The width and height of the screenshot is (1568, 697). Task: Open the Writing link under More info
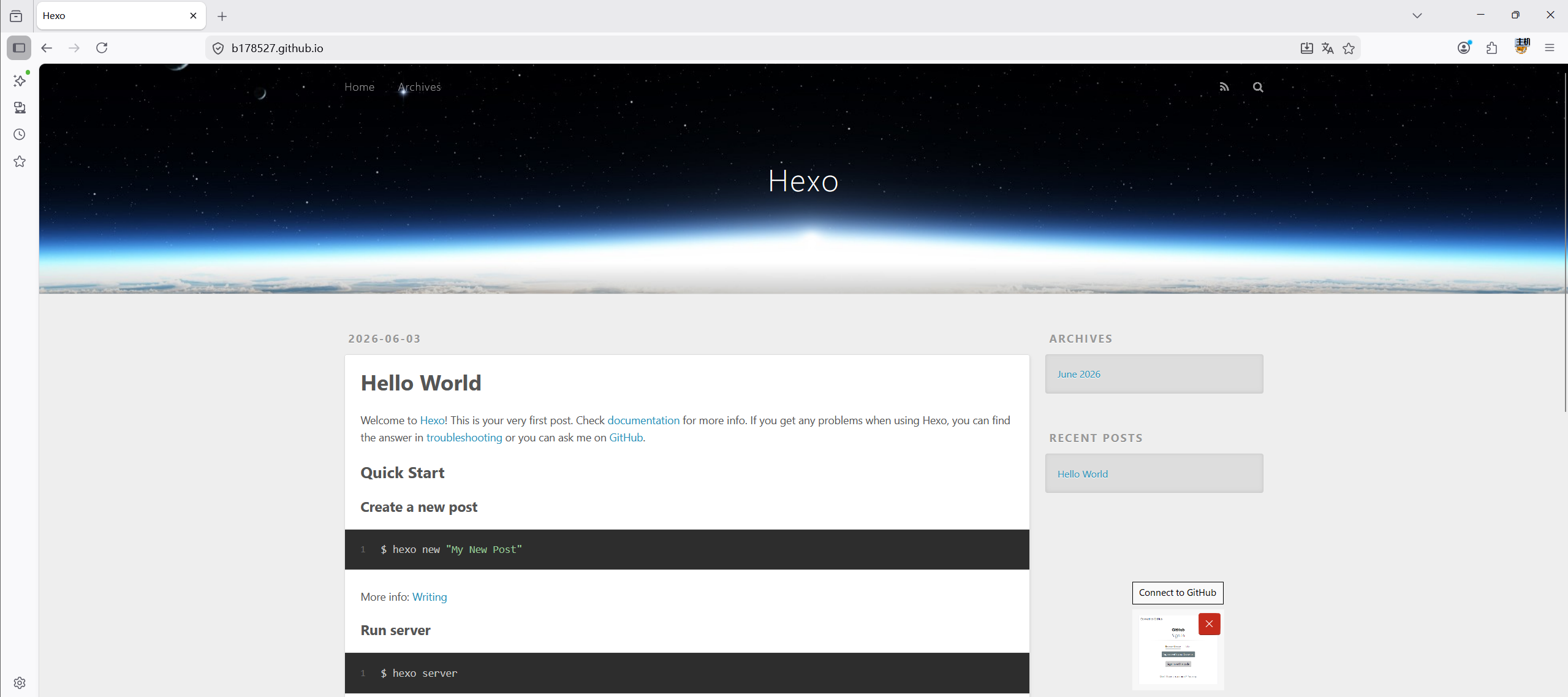(430, 597)
